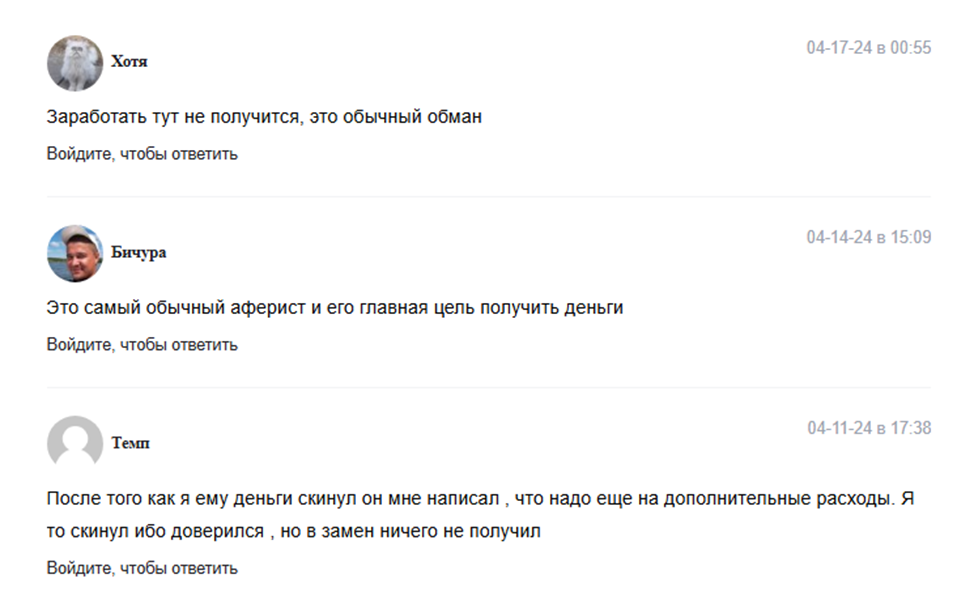
Task: Click the comment starting 'Это самый обычный аферист'
Action: 334,308
